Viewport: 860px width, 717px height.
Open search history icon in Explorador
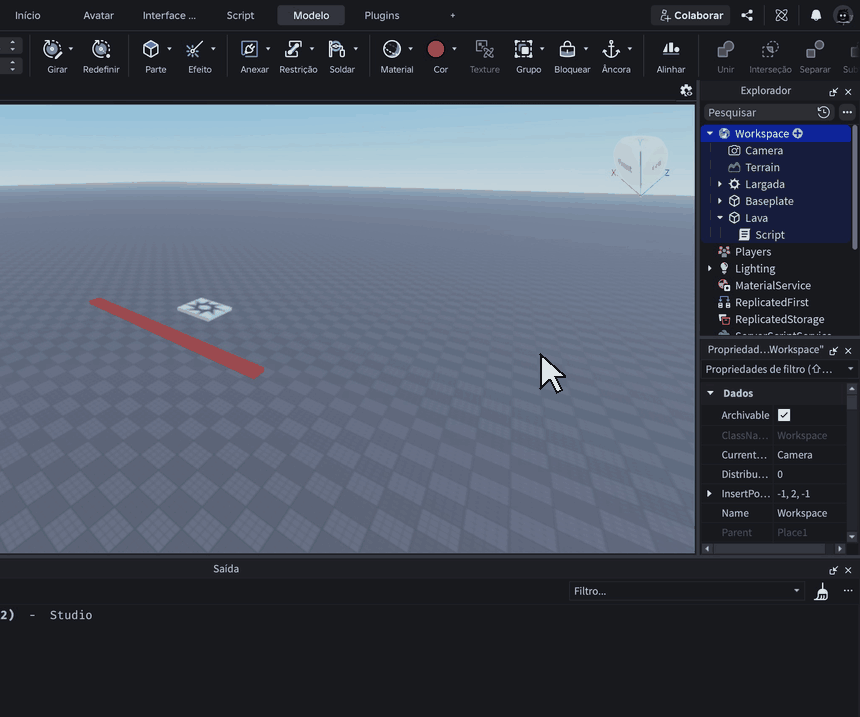coord(823,112)
